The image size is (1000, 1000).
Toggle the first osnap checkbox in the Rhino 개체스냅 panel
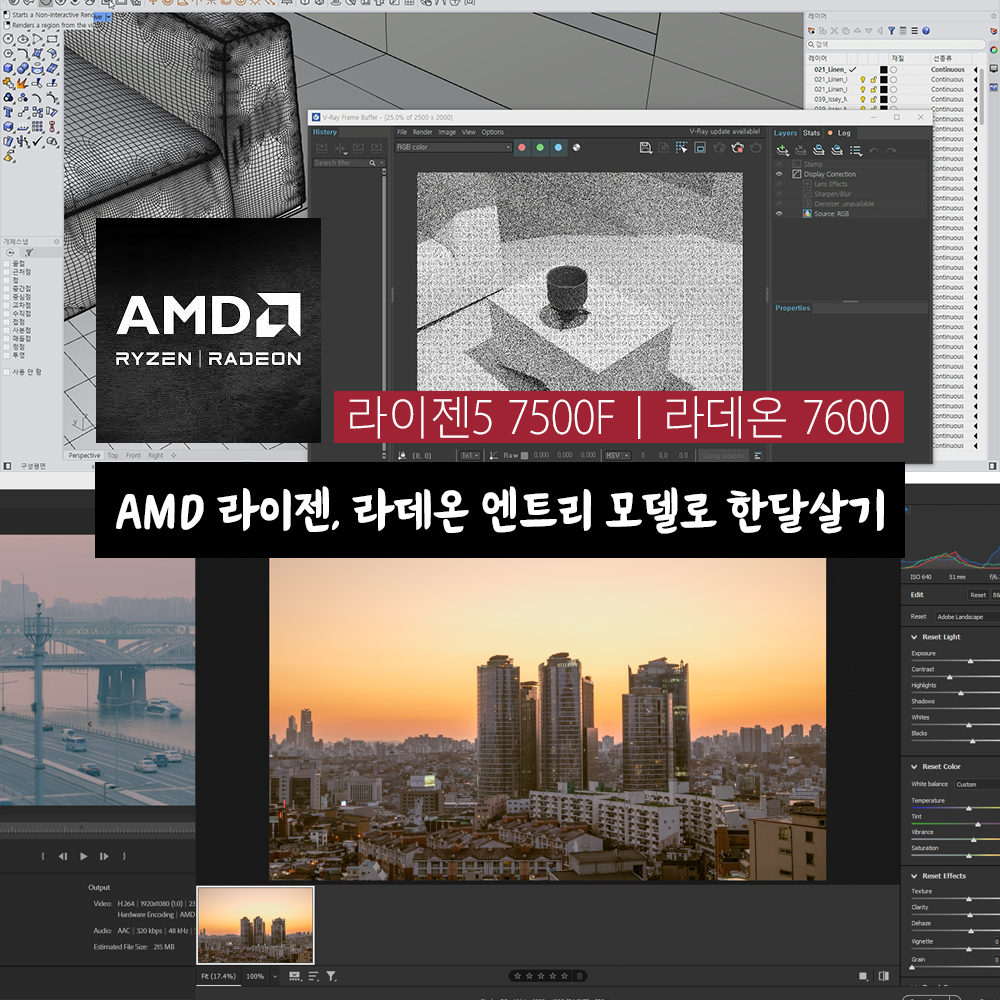click(6, 263)
